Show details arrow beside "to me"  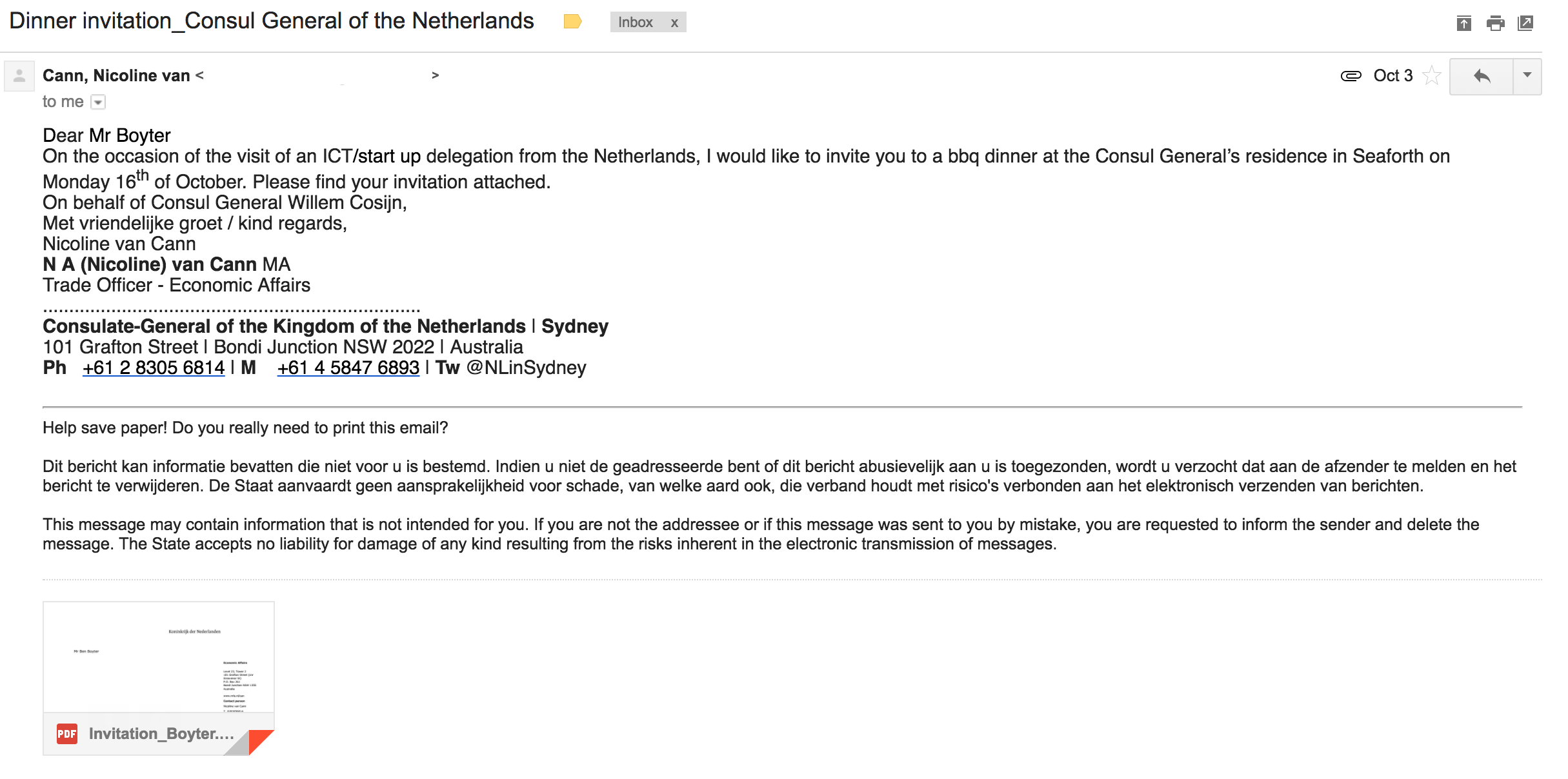point(98,102)
